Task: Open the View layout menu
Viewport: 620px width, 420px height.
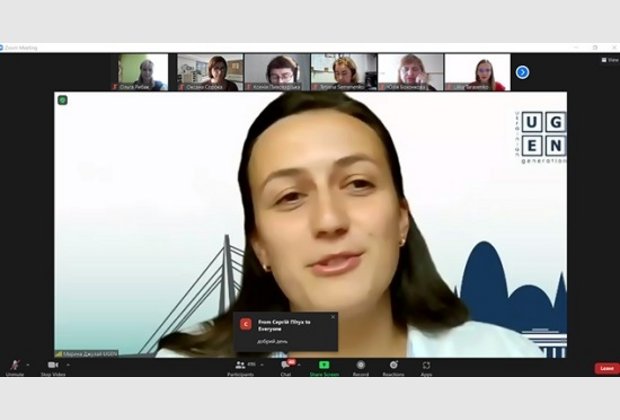Action: [x=610, y=60]
